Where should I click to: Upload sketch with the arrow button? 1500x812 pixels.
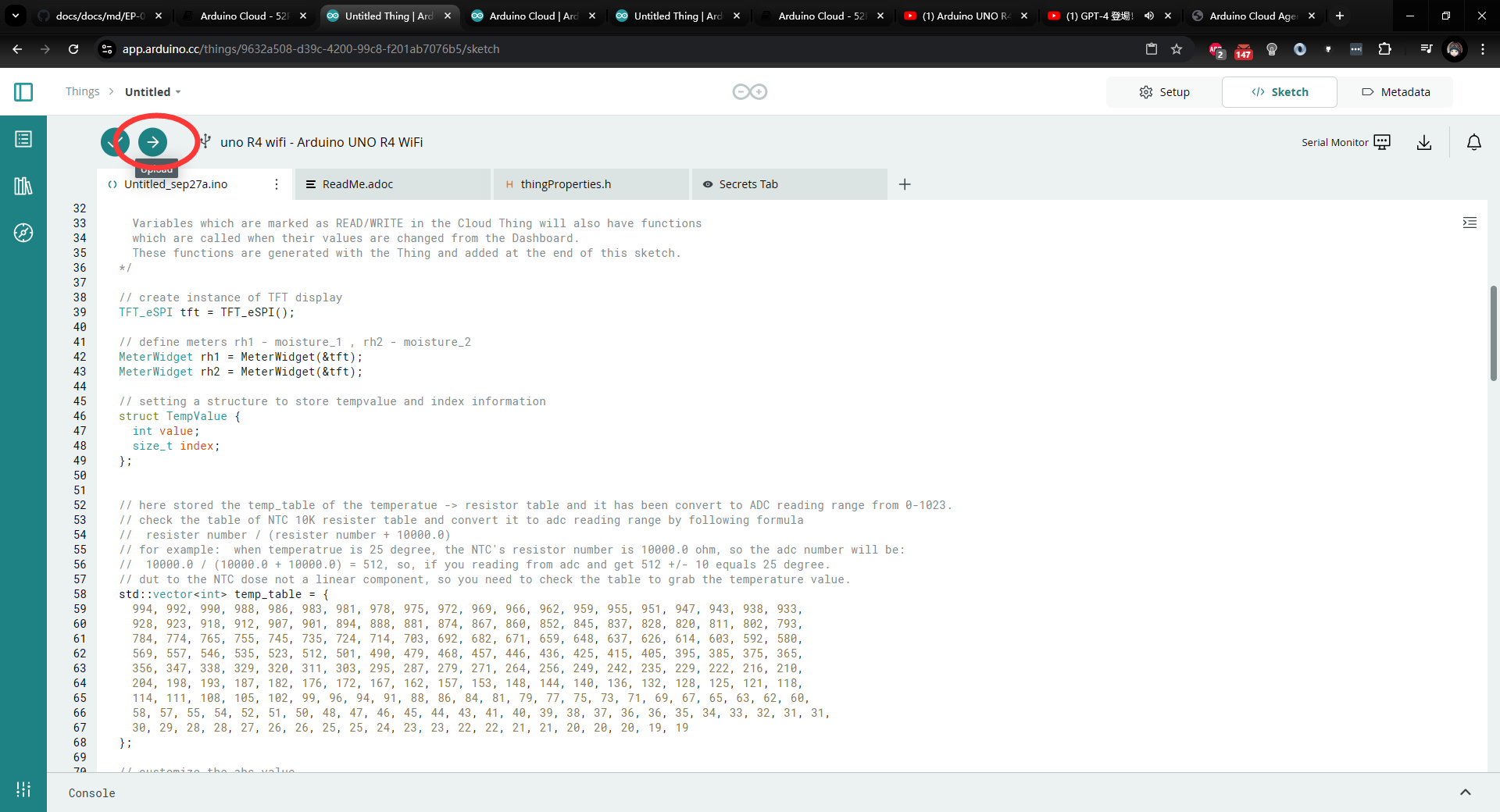point(153,142)
